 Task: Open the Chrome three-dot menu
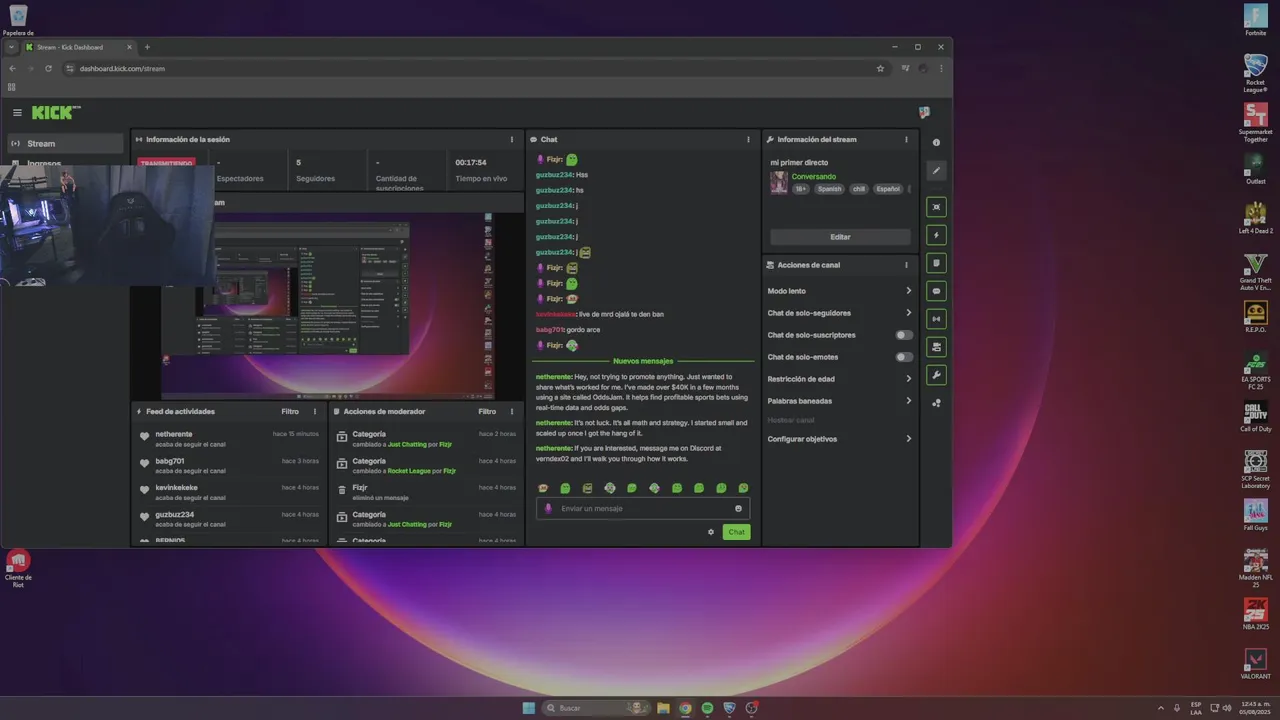pos(941,68)
